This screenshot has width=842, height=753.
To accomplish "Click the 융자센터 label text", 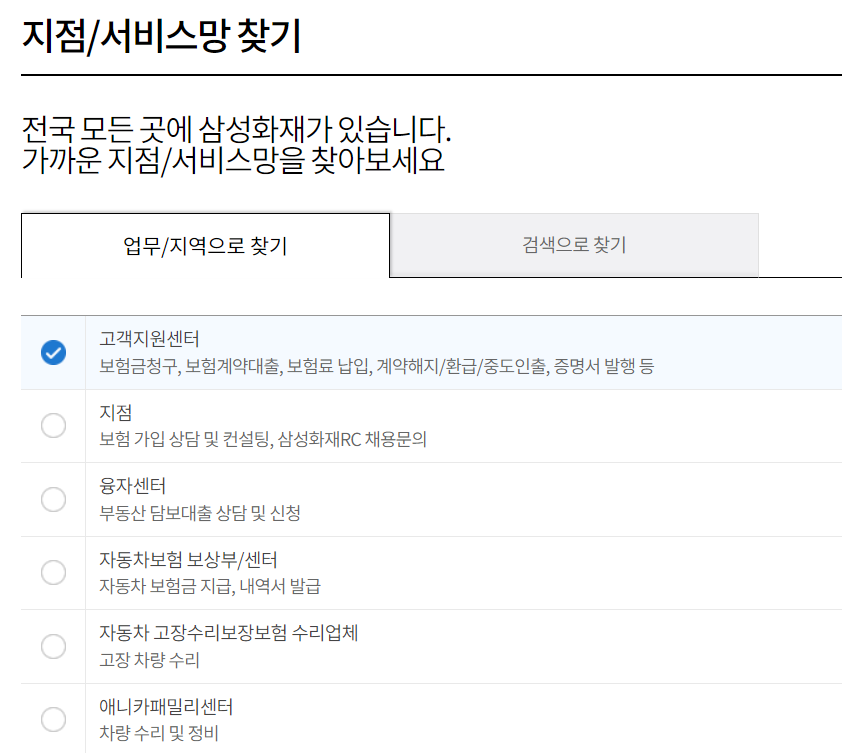I will [131, 487].
